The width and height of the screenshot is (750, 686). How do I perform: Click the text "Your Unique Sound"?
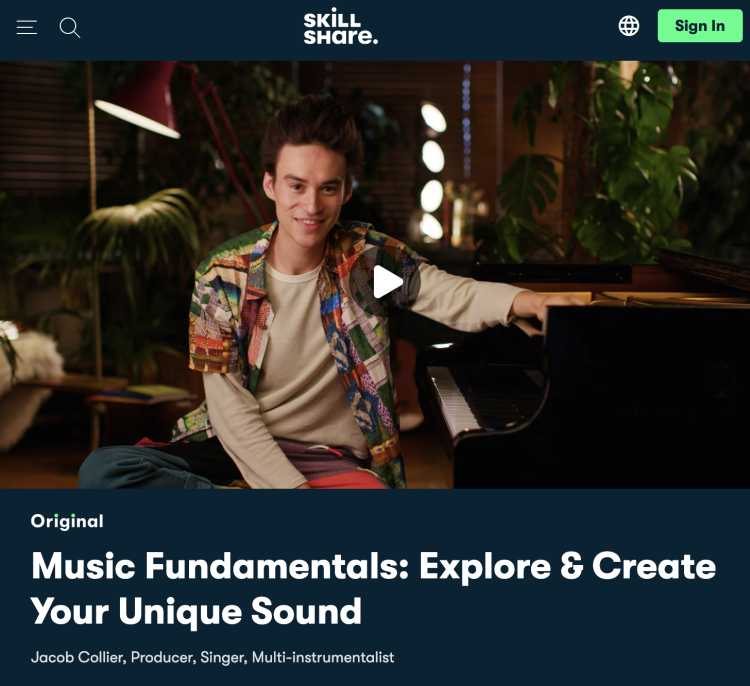(x=196, y=611)
